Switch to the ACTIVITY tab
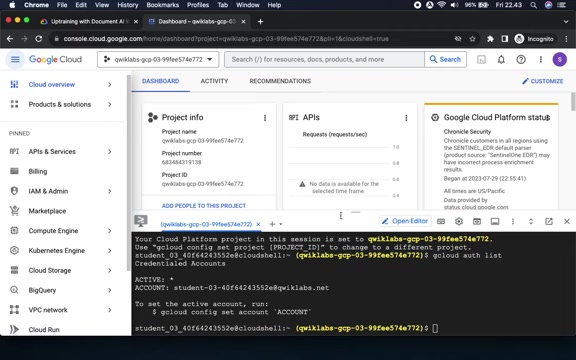The width and height of the screenshot is (576, 360). [214, 81]
